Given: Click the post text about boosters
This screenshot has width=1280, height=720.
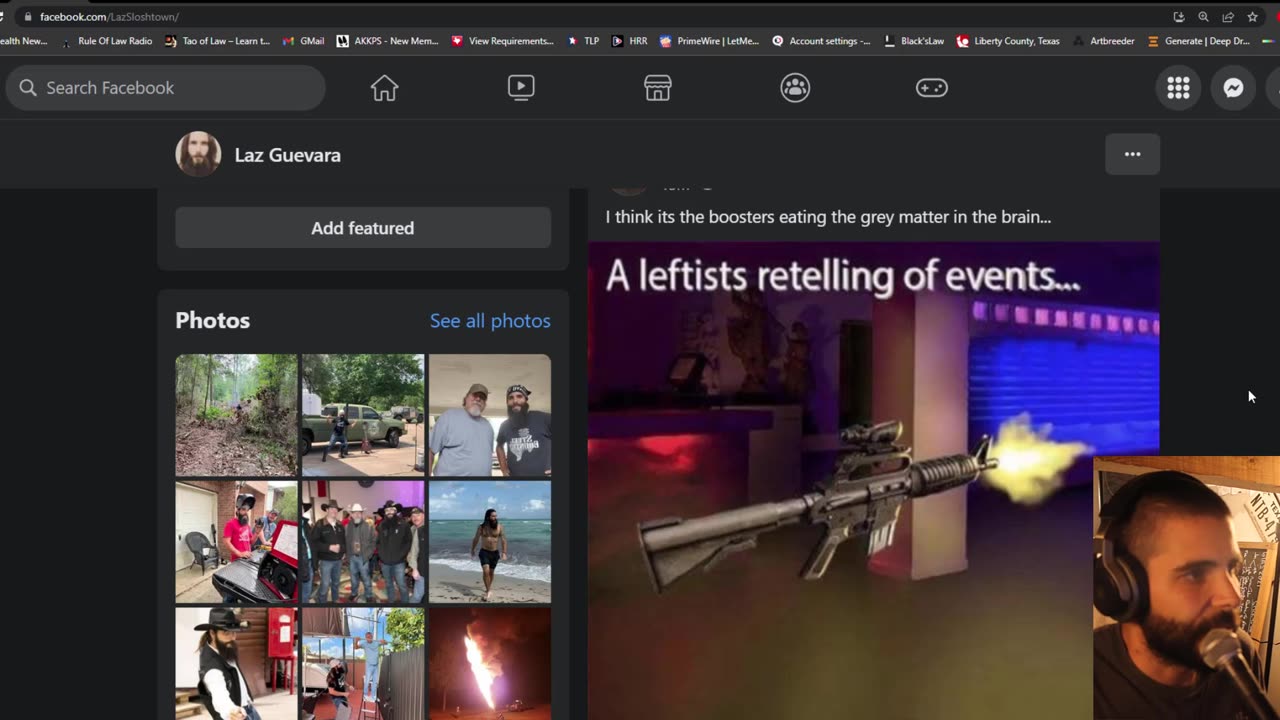Looking at the screenshot, I should tap(828, 216).
